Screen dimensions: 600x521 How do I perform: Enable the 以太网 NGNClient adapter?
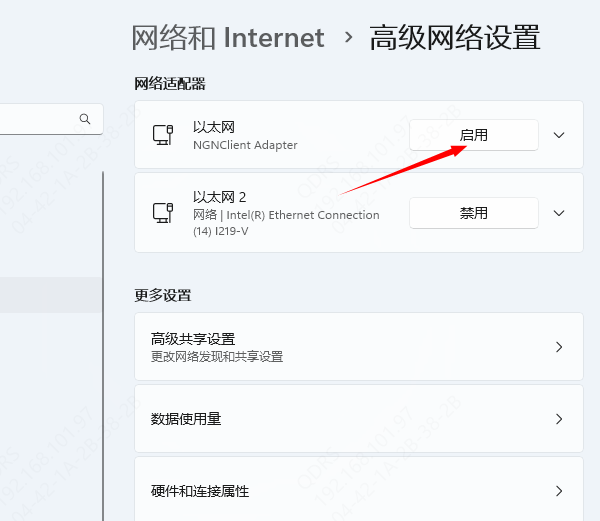(x=474, y=135)
